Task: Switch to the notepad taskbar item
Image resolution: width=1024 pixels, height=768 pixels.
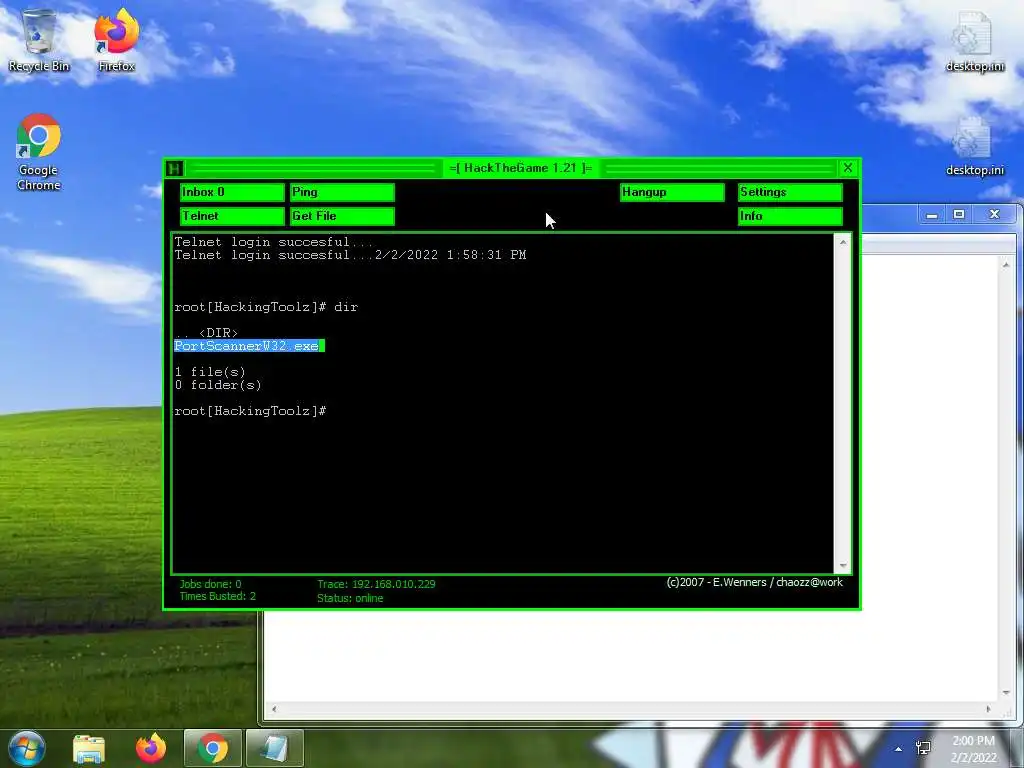Action: pyautogui.click(x=274, y=748)
